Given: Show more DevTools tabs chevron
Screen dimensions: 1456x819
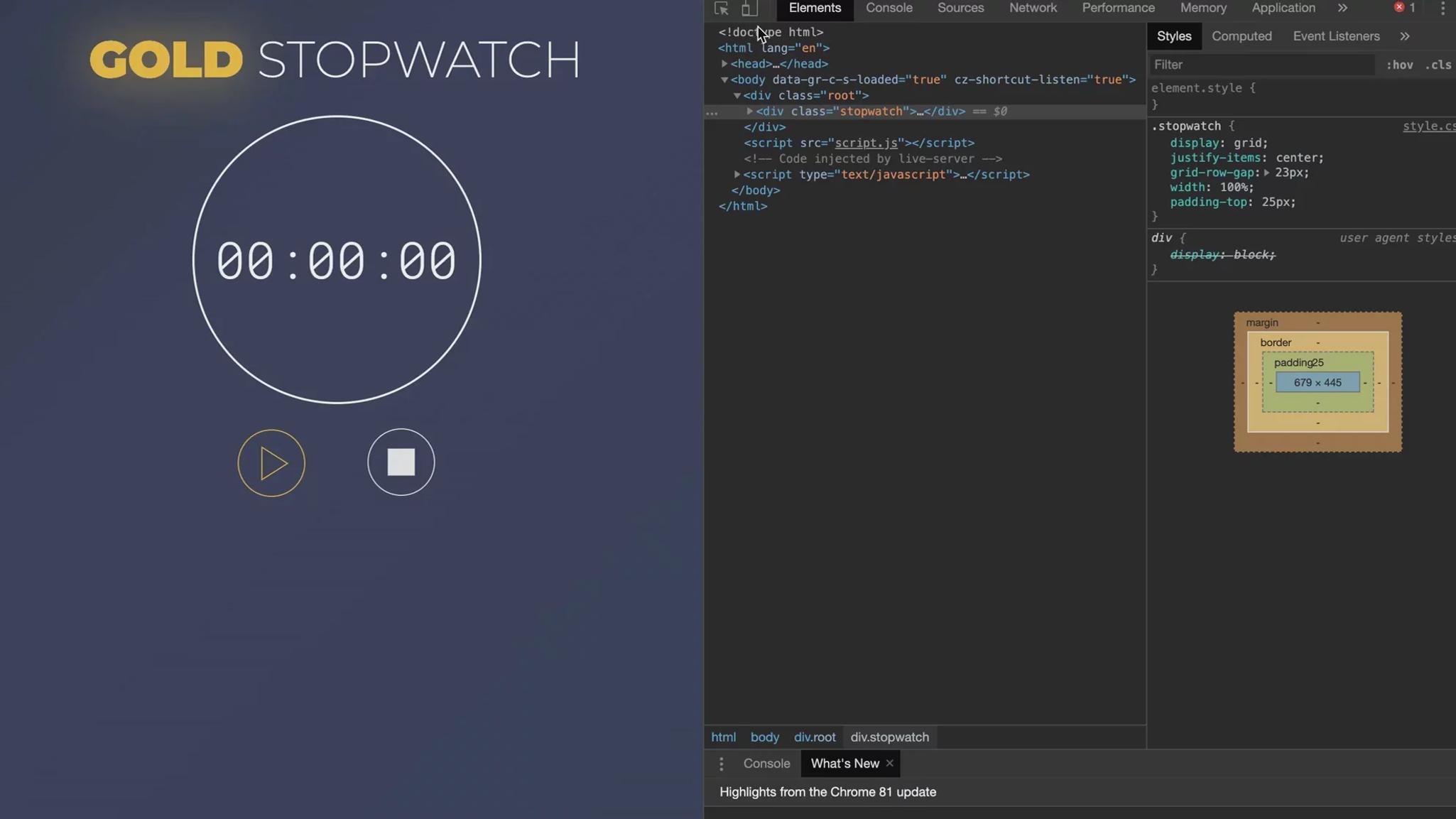Looking at the screenshot, I should click(x=1342, y=8).
